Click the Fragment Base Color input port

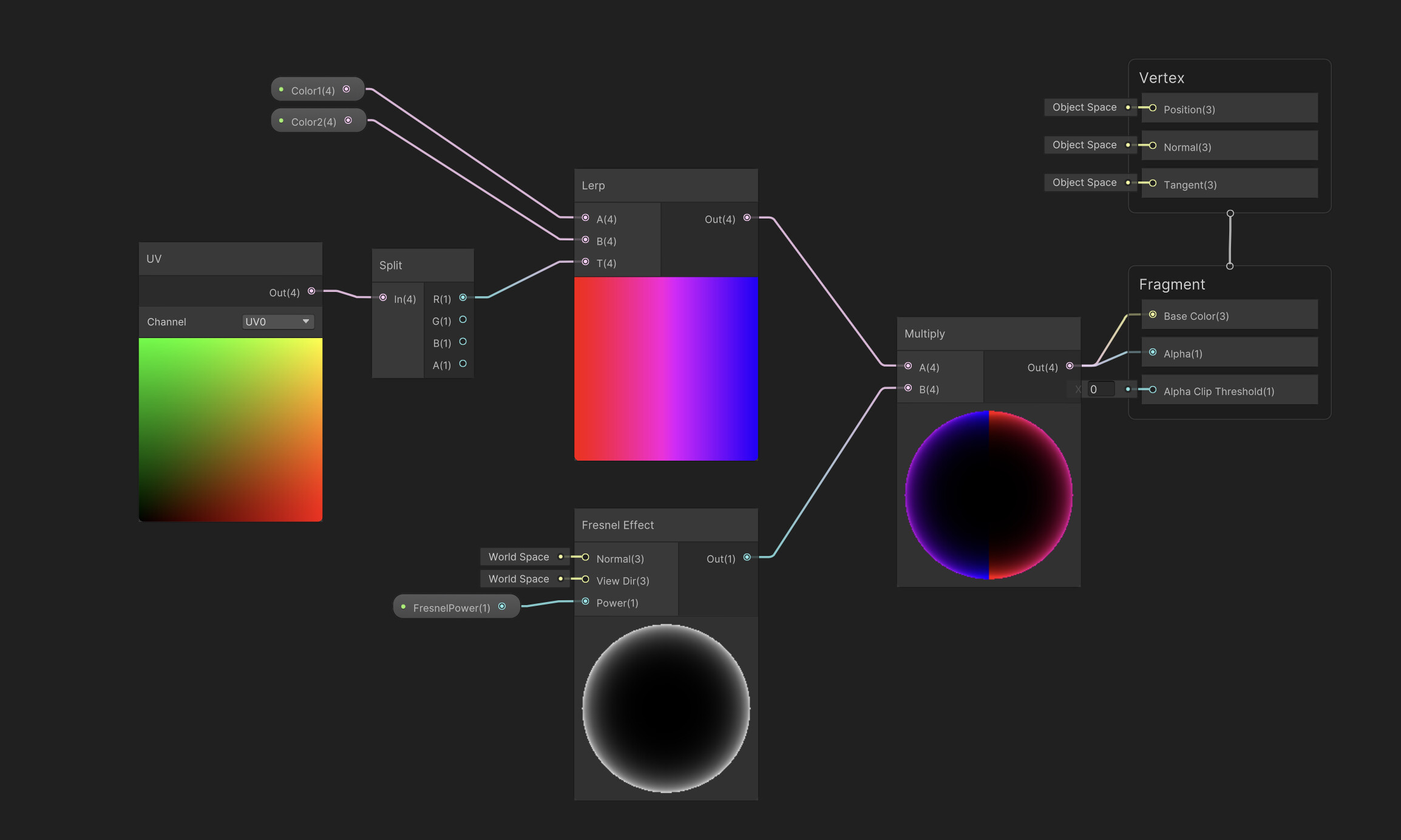click(x=1152, y=314)
